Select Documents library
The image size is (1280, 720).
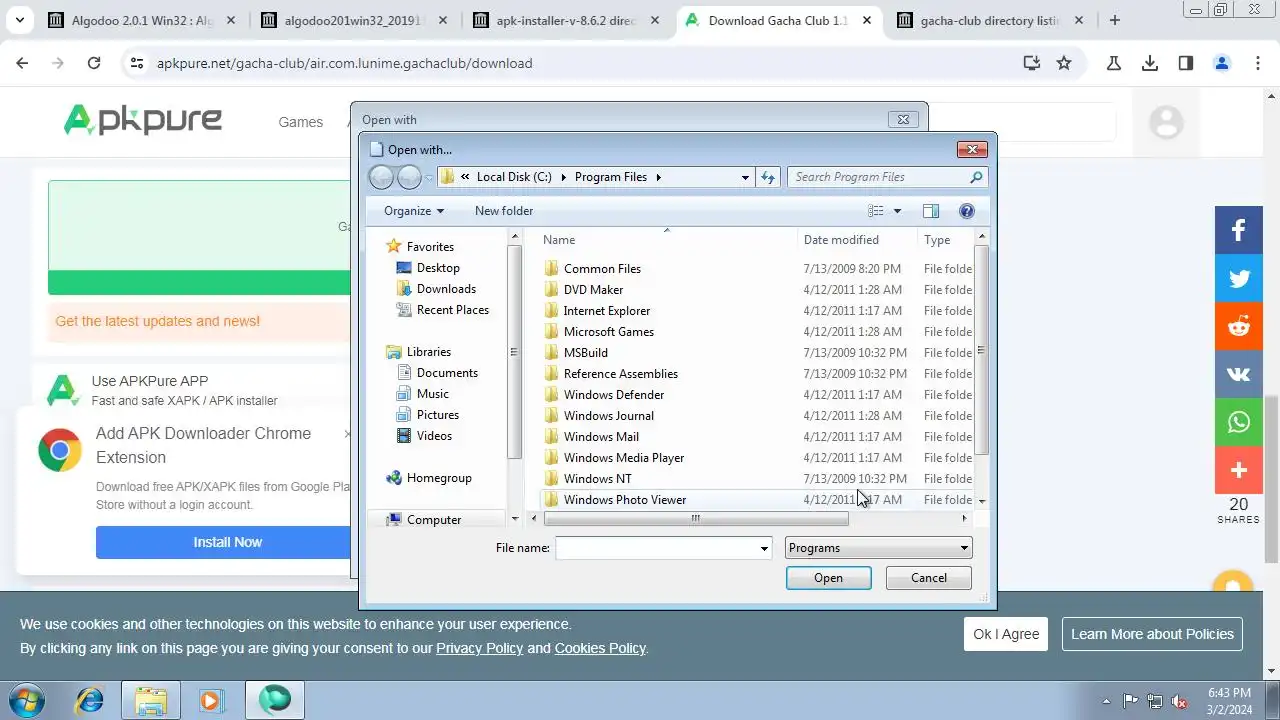click(x=447, y=373)
